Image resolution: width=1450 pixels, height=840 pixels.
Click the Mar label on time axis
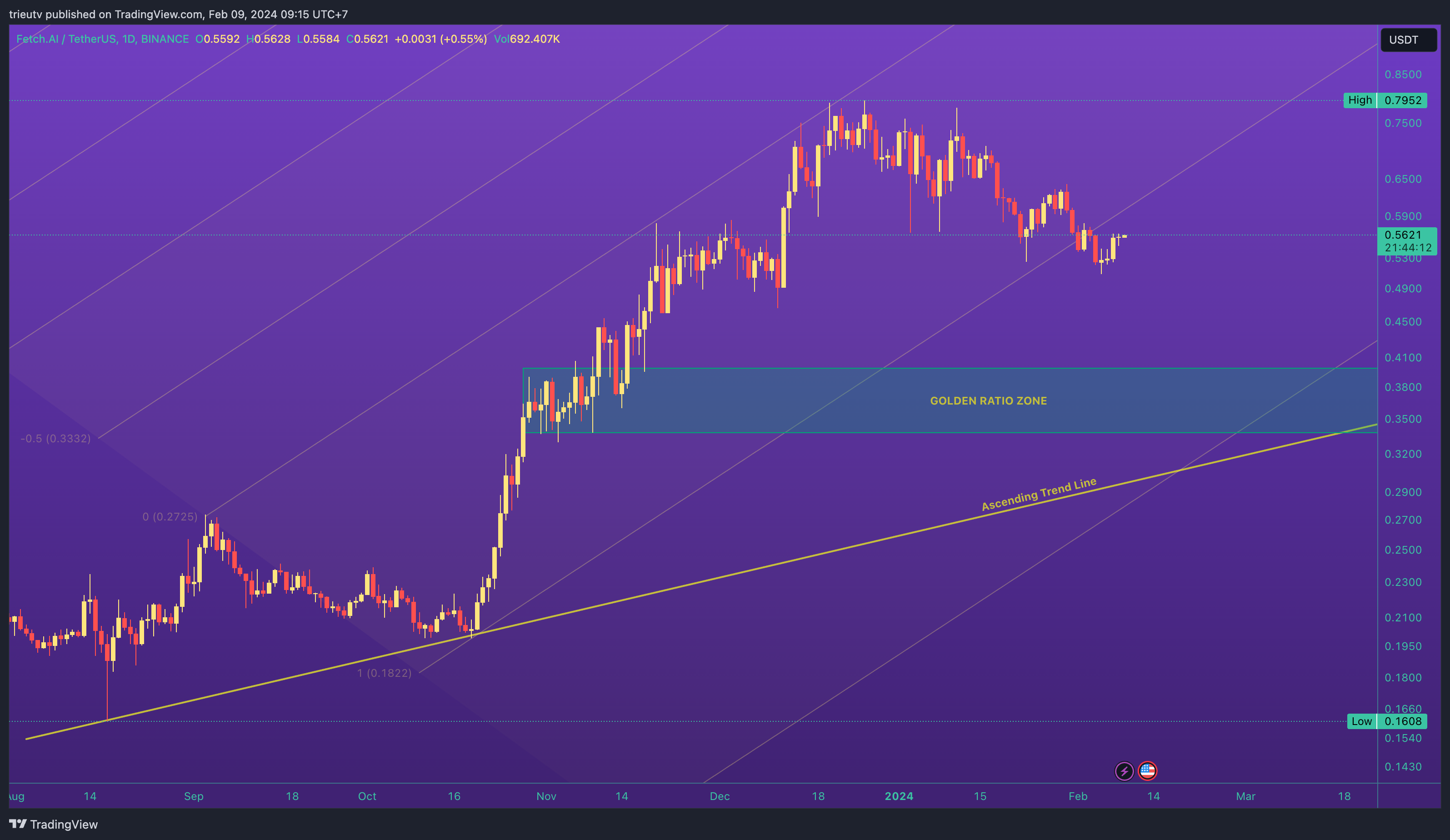point(1246,796)
